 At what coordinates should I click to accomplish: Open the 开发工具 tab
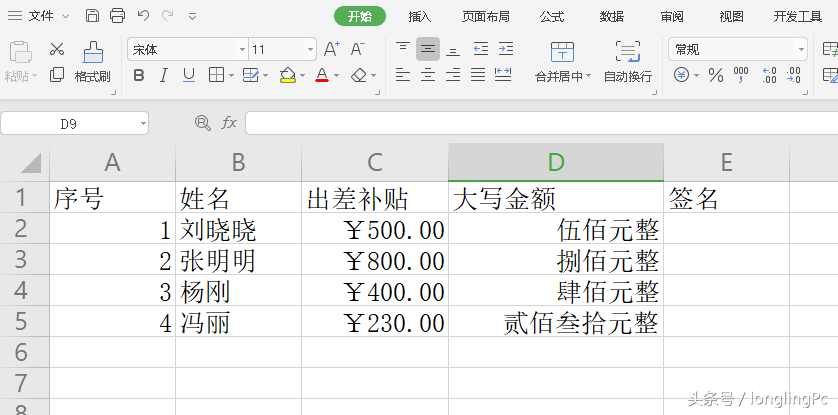click(x=797, y=17)
